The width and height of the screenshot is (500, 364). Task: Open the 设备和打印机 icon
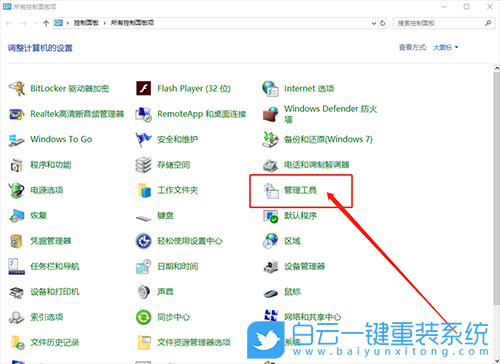[x=16, y=292]
